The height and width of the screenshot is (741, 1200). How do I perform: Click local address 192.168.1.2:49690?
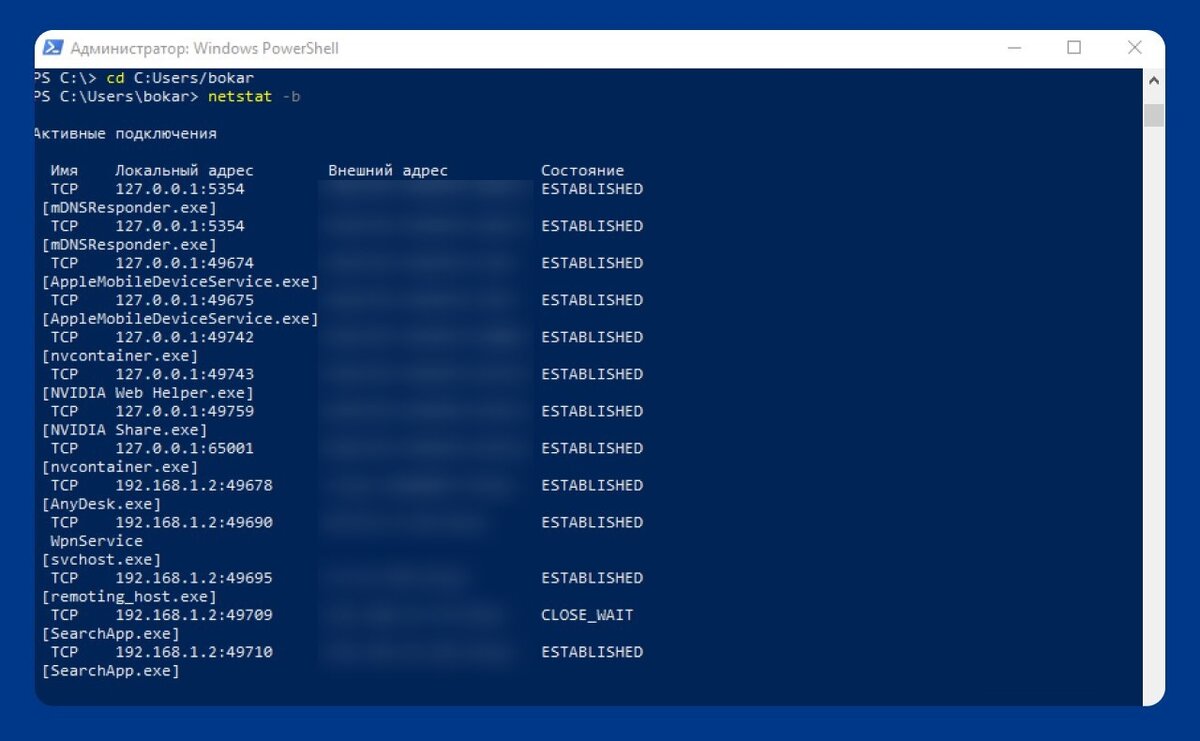click(194, 522)
